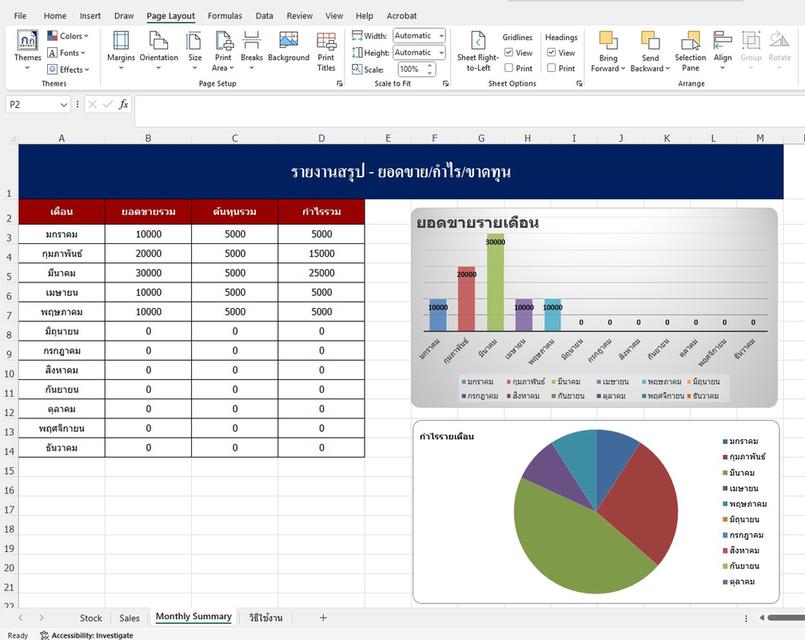Expand the Name Box dropdown
Viewport: 805px width, 640px height.
click(64, 105)
